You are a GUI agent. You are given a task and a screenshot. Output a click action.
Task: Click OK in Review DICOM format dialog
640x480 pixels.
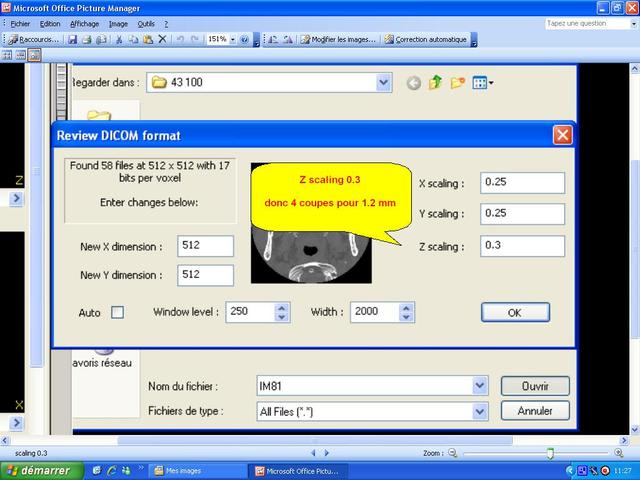coord(515,313)
